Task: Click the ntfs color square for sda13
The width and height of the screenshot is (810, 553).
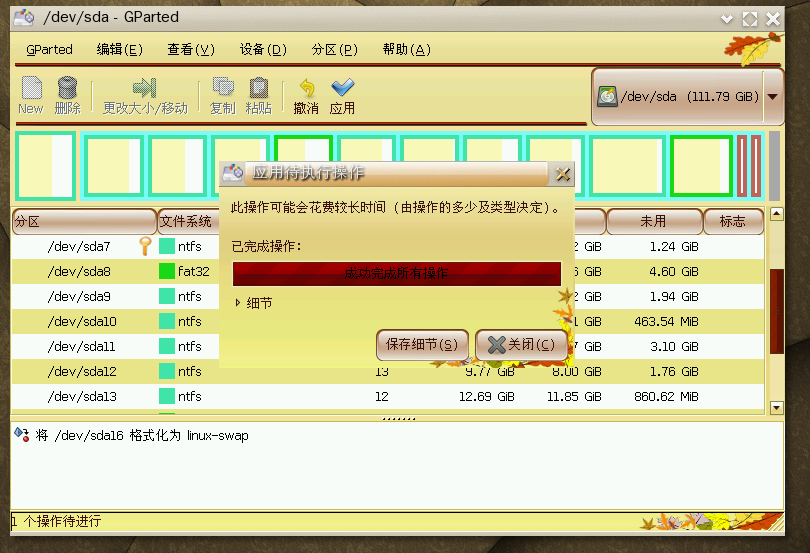Action: 167,396
